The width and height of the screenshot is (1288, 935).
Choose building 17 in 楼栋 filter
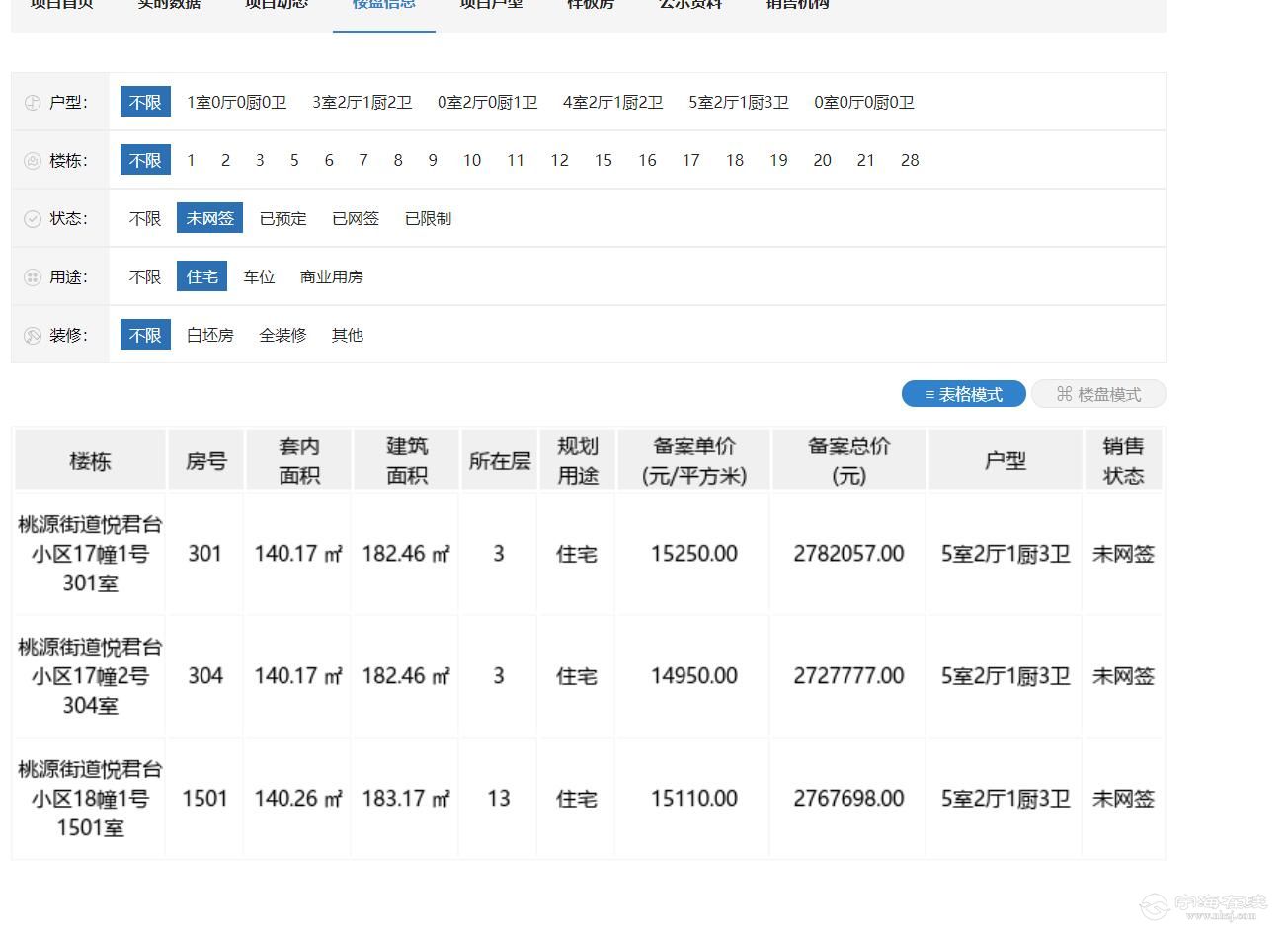click(690, 160)
